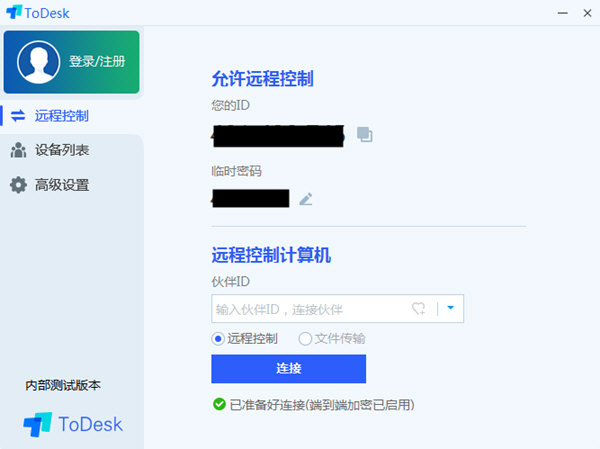This screenshot has width=600, height=449.
Task: Select the 文件传输 radio button
Action: (x=305, y=339)
